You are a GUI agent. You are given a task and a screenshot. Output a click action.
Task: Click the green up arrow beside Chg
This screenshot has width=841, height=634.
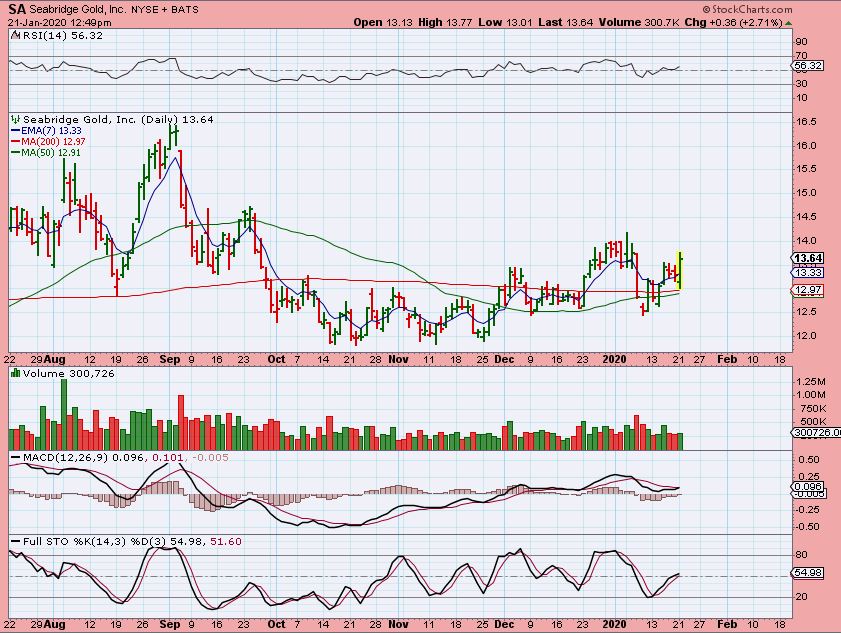click(788, 23)
